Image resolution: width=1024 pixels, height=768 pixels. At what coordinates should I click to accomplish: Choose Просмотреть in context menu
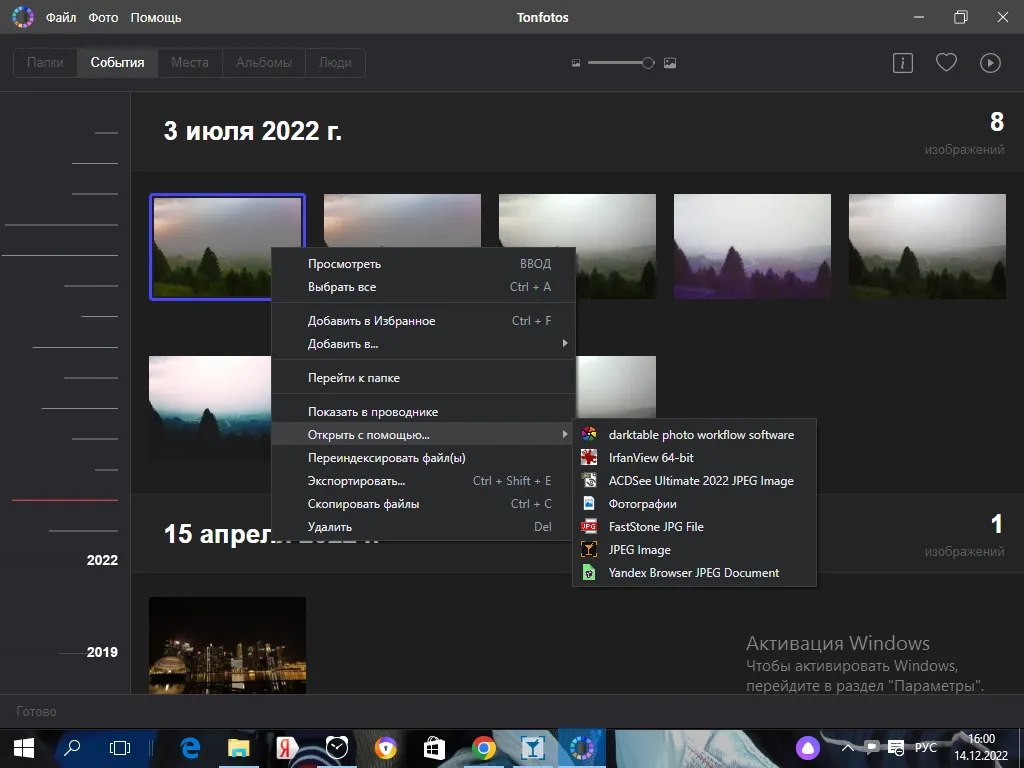pyautogui.click(x=423, y=264)
